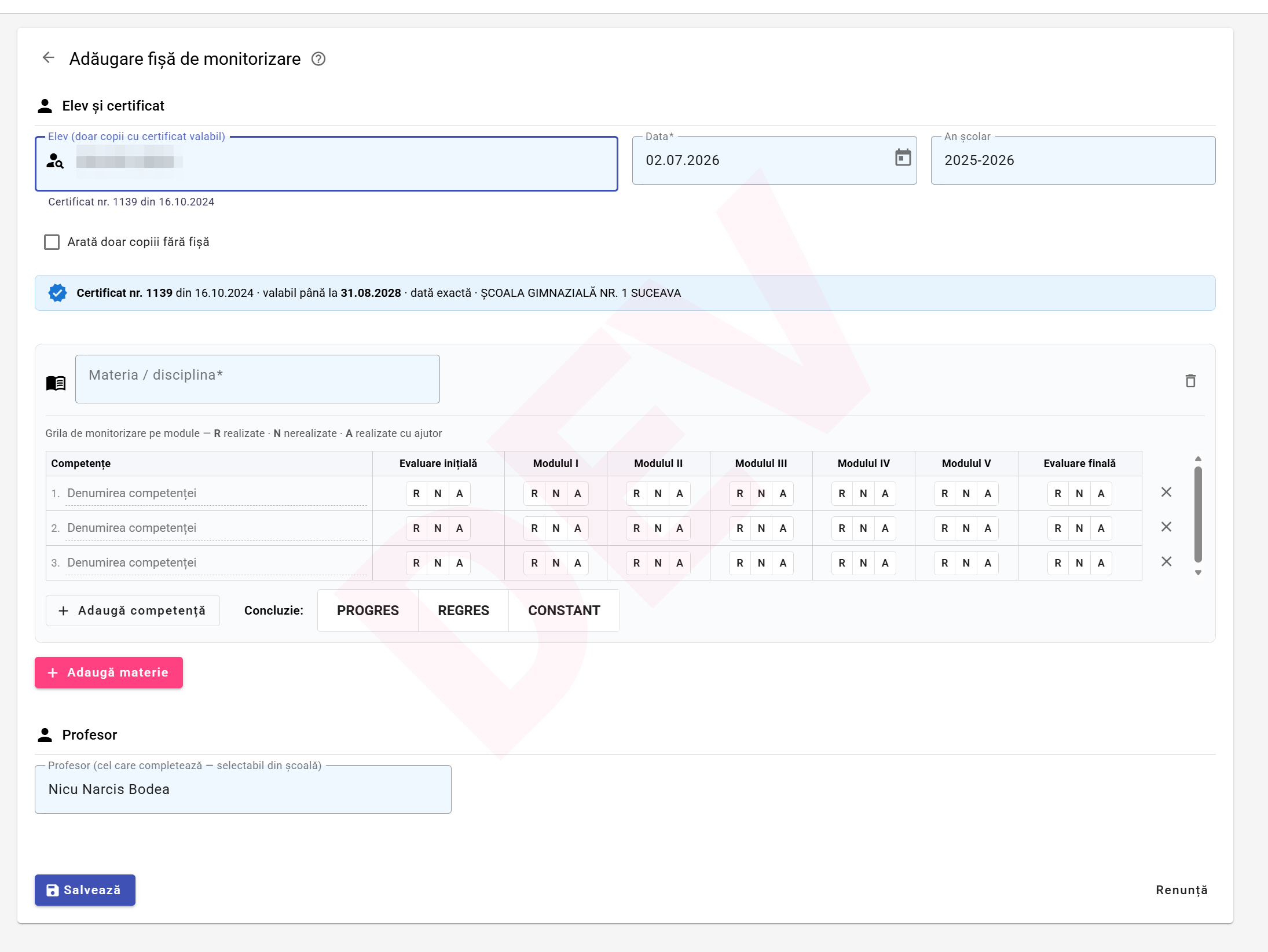Screen dimensions: 1268x952
Task: Open the Elev student selection combo box
Action: point(326,163)
